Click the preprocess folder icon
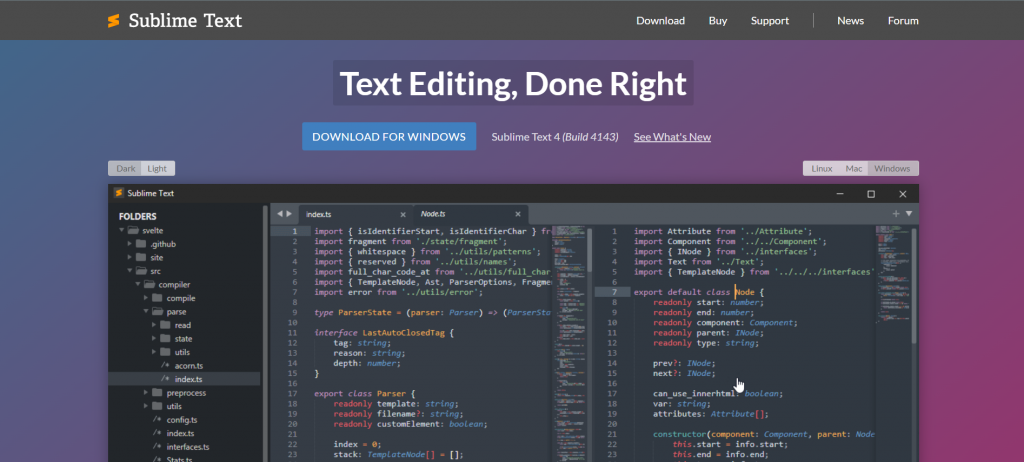This screenshot has width=1024, height=462. 157,393
